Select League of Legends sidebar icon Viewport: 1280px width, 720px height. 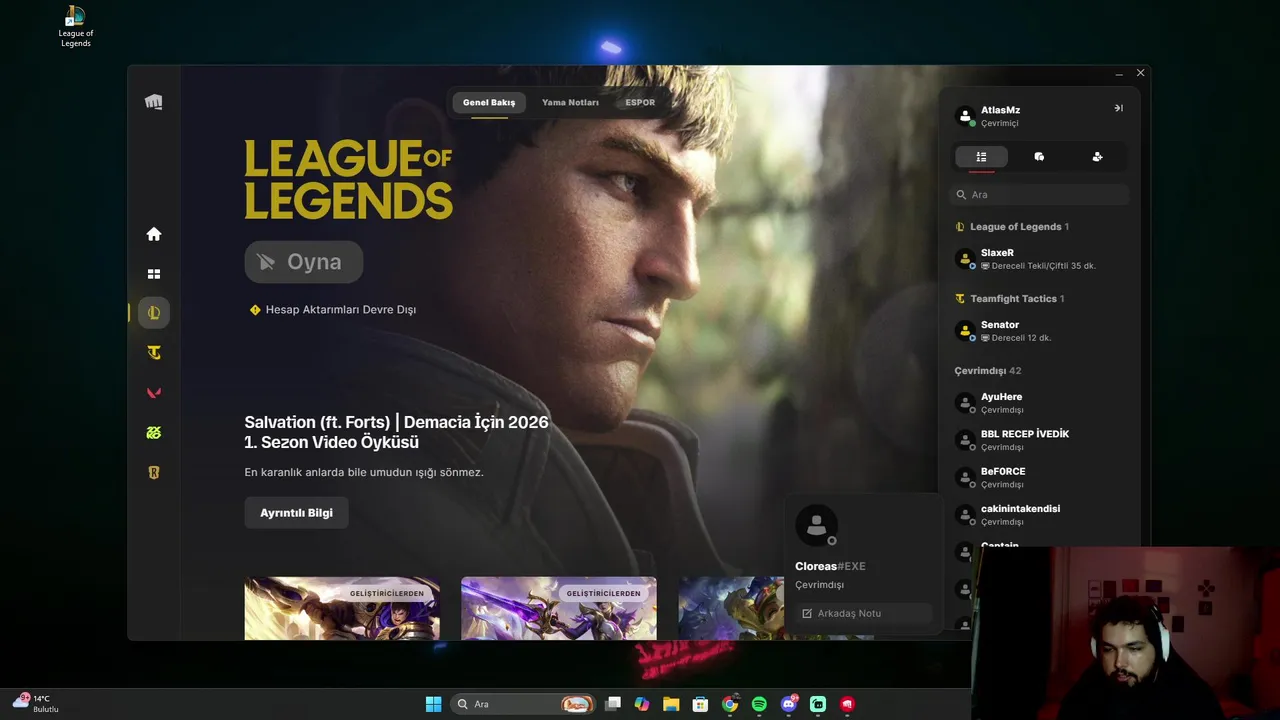pyautogui.click(x=153, y=313)
